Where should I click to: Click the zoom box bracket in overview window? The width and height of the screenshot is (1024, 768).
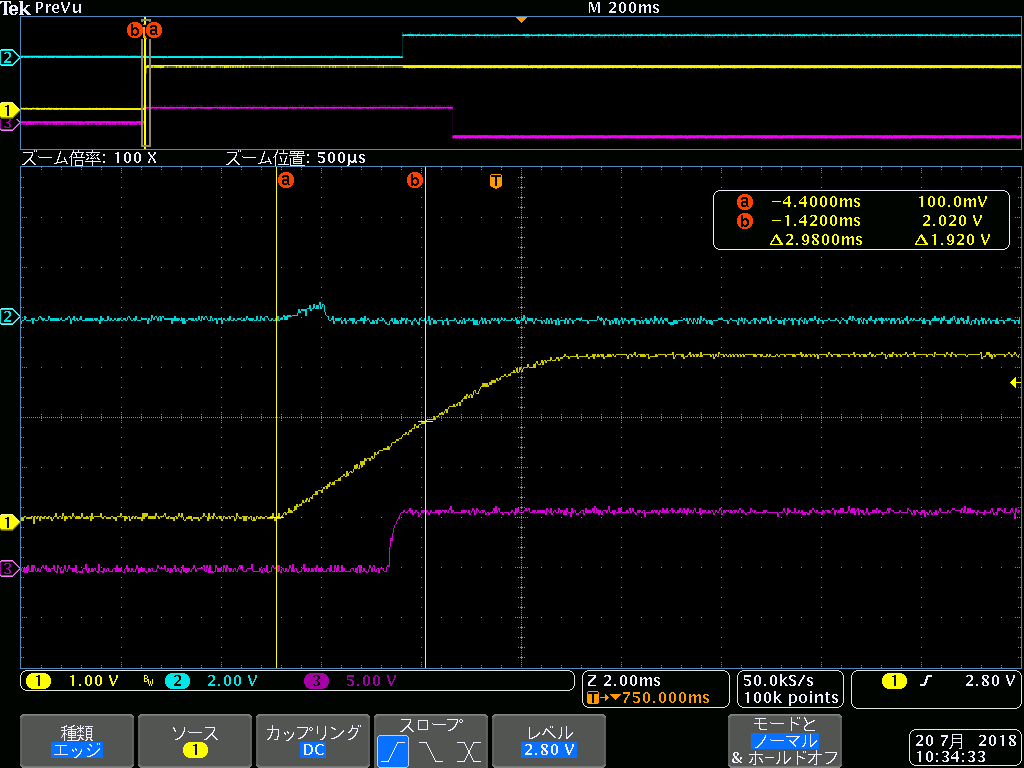(147, 82)
